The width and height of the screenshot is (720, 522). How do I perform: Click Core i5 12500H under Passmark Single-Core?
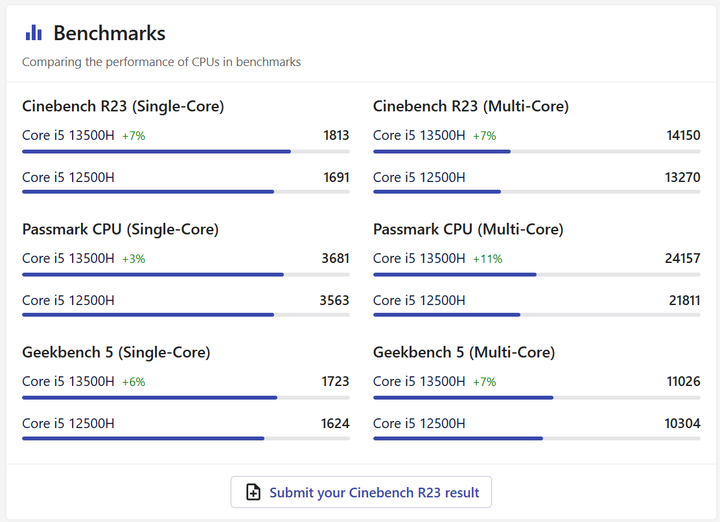pos(68,300)
